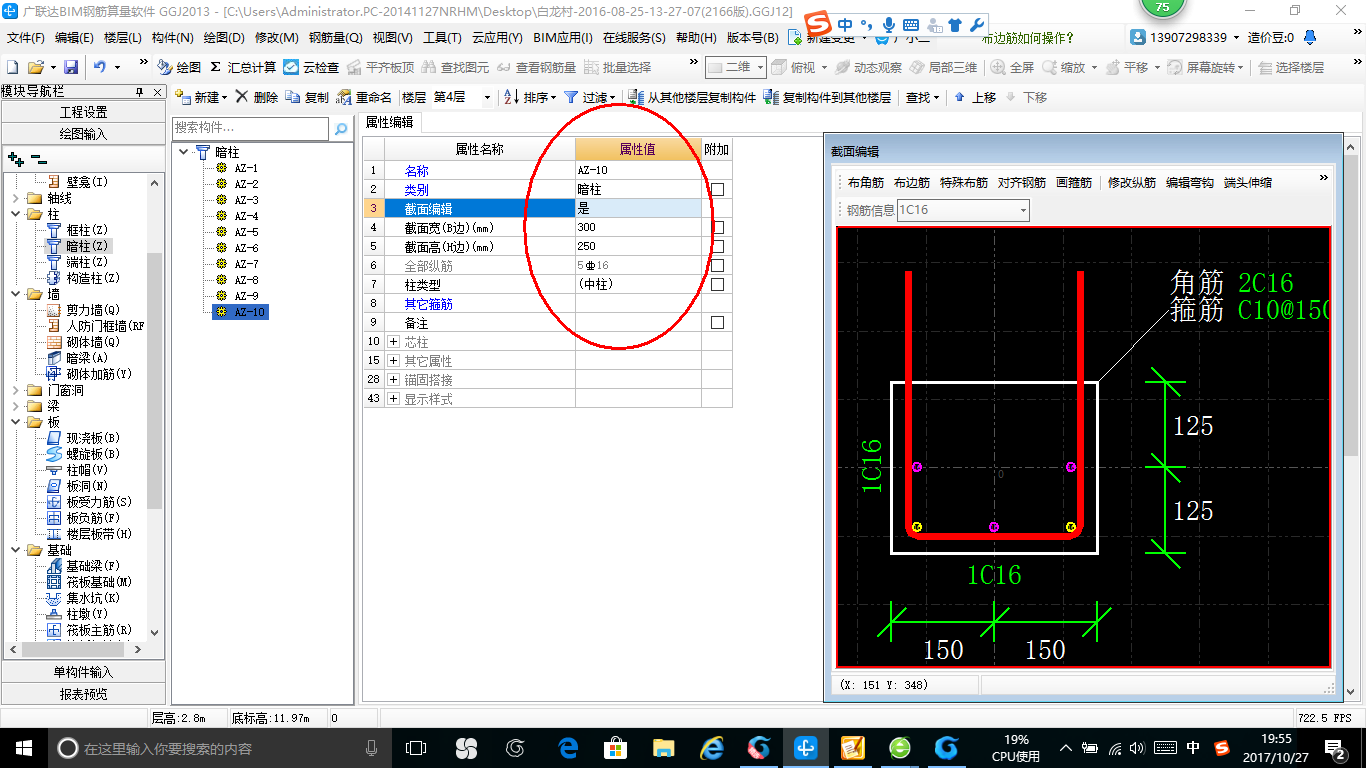This screenshot has height=768, width=1366.
Task: Open Windows Task View on taskbar
Action: pos(416,748)
